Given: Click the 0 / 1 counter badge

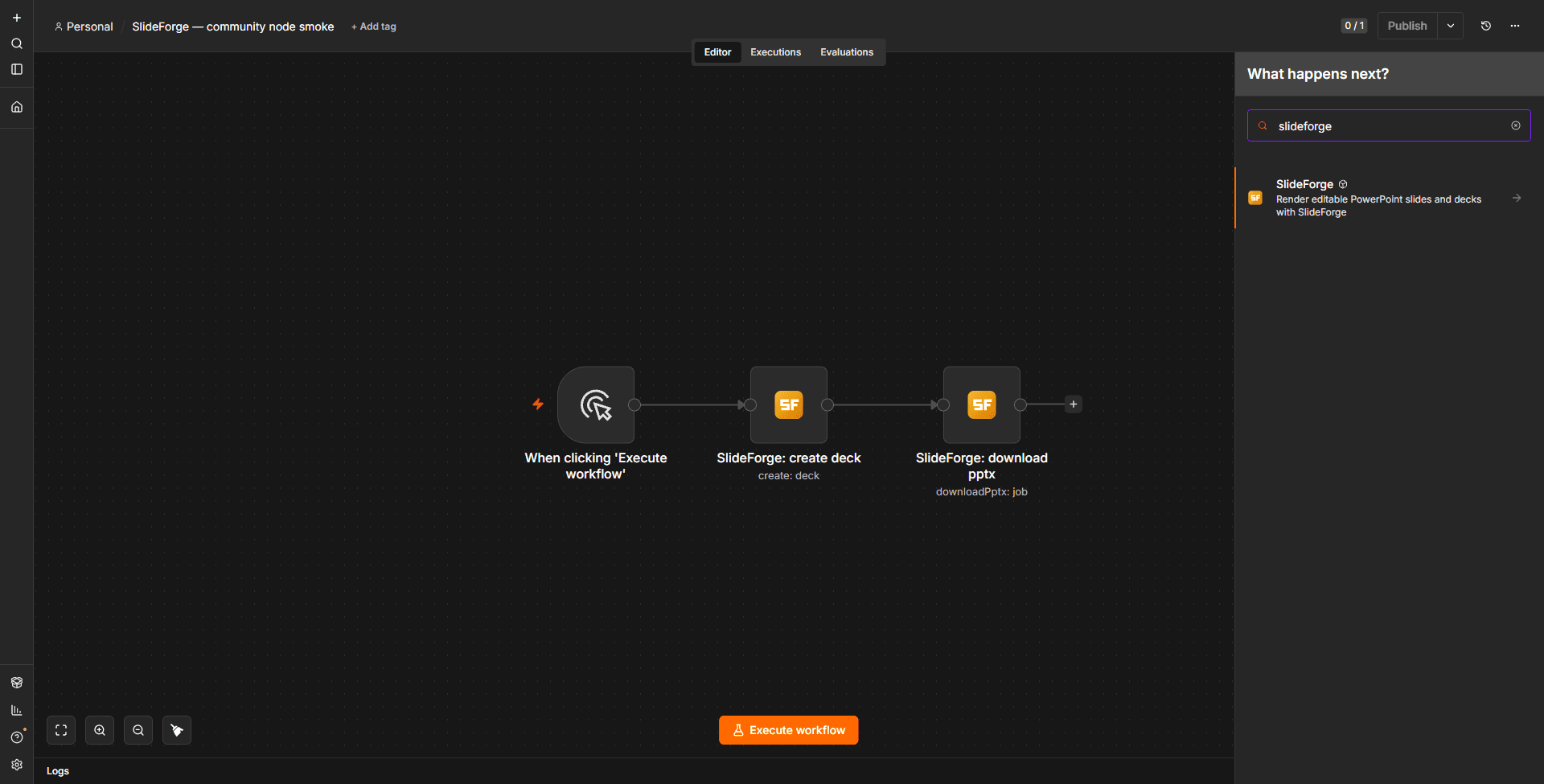Looking at the screenshot, I should [x=1354, y=26].
